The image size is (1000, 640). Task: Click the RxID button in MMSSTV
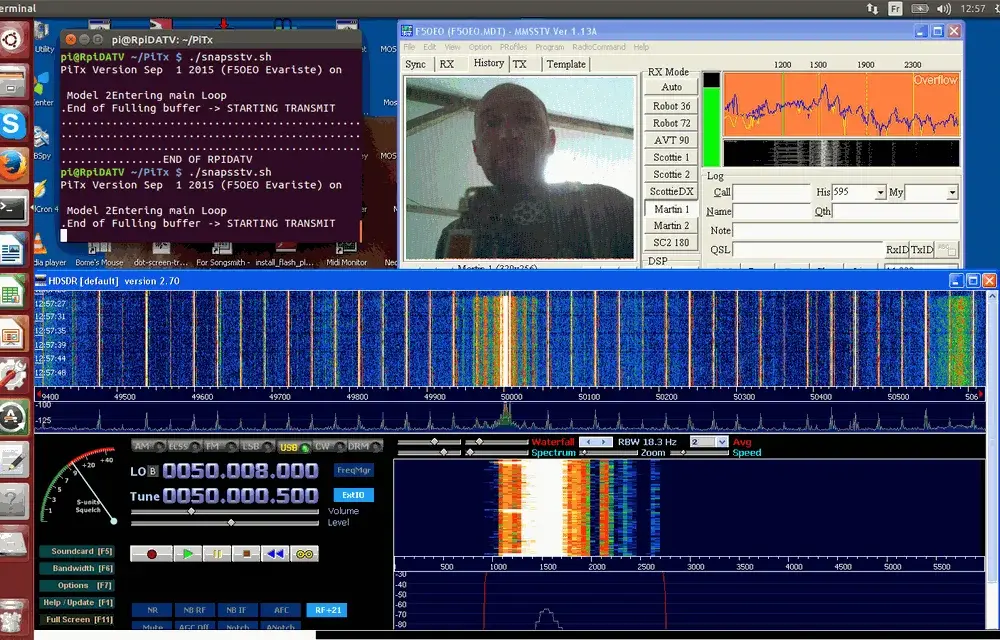point(897,249)
